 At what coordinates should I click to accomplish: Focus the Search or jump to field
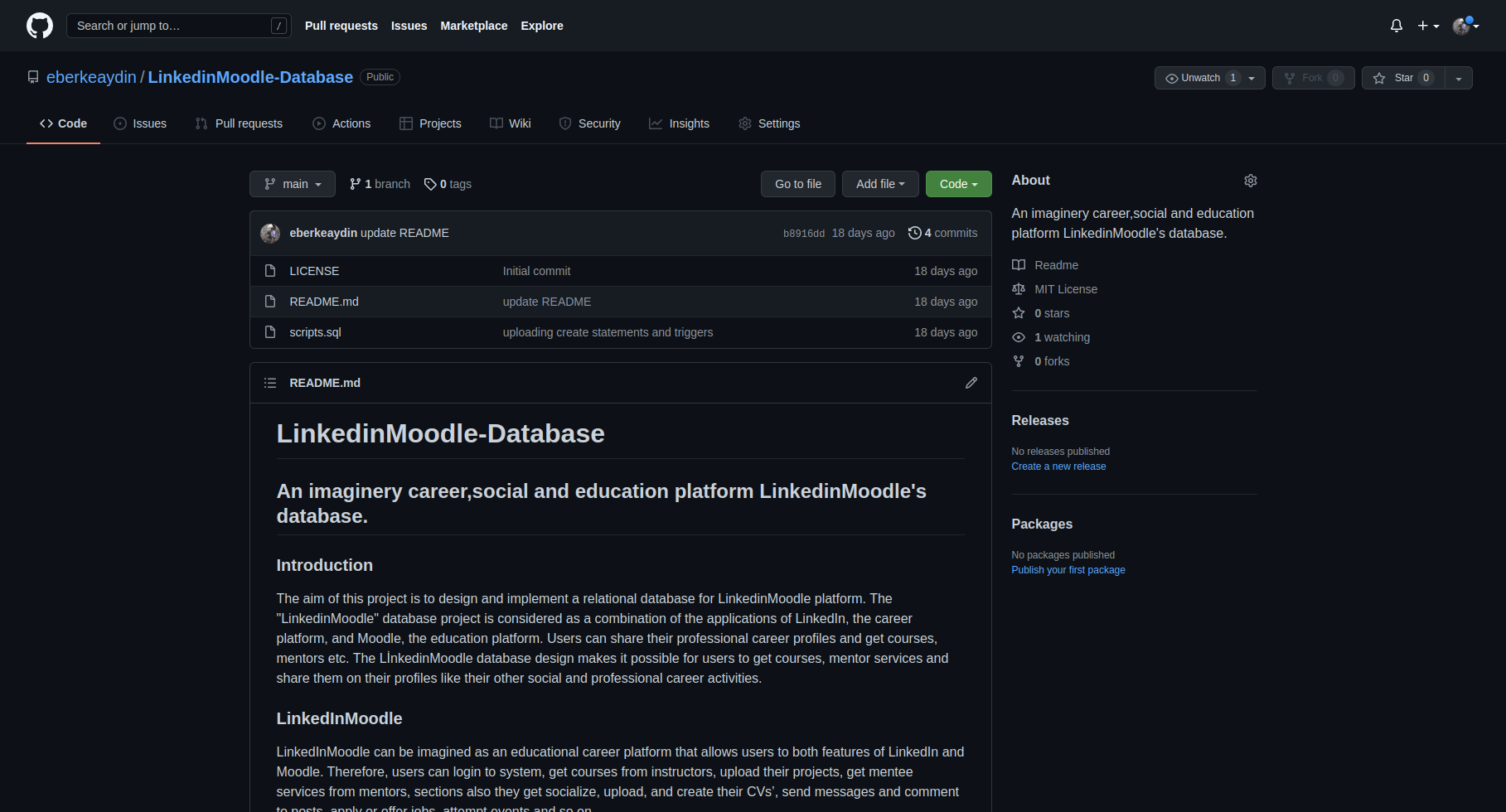(x=178, y=26)
